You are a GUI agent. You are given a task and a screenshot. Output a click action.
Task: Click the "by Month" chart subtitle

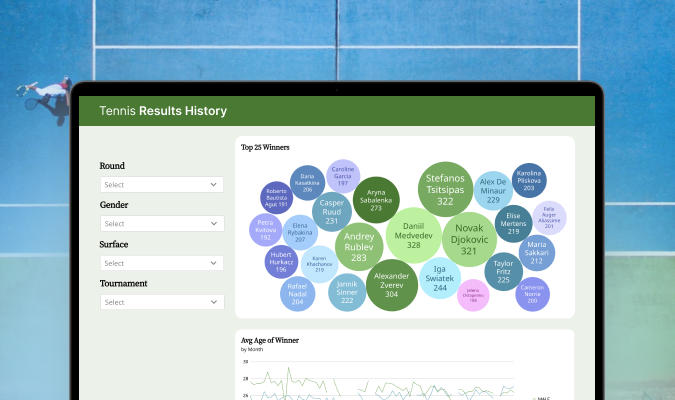[252, 349]
